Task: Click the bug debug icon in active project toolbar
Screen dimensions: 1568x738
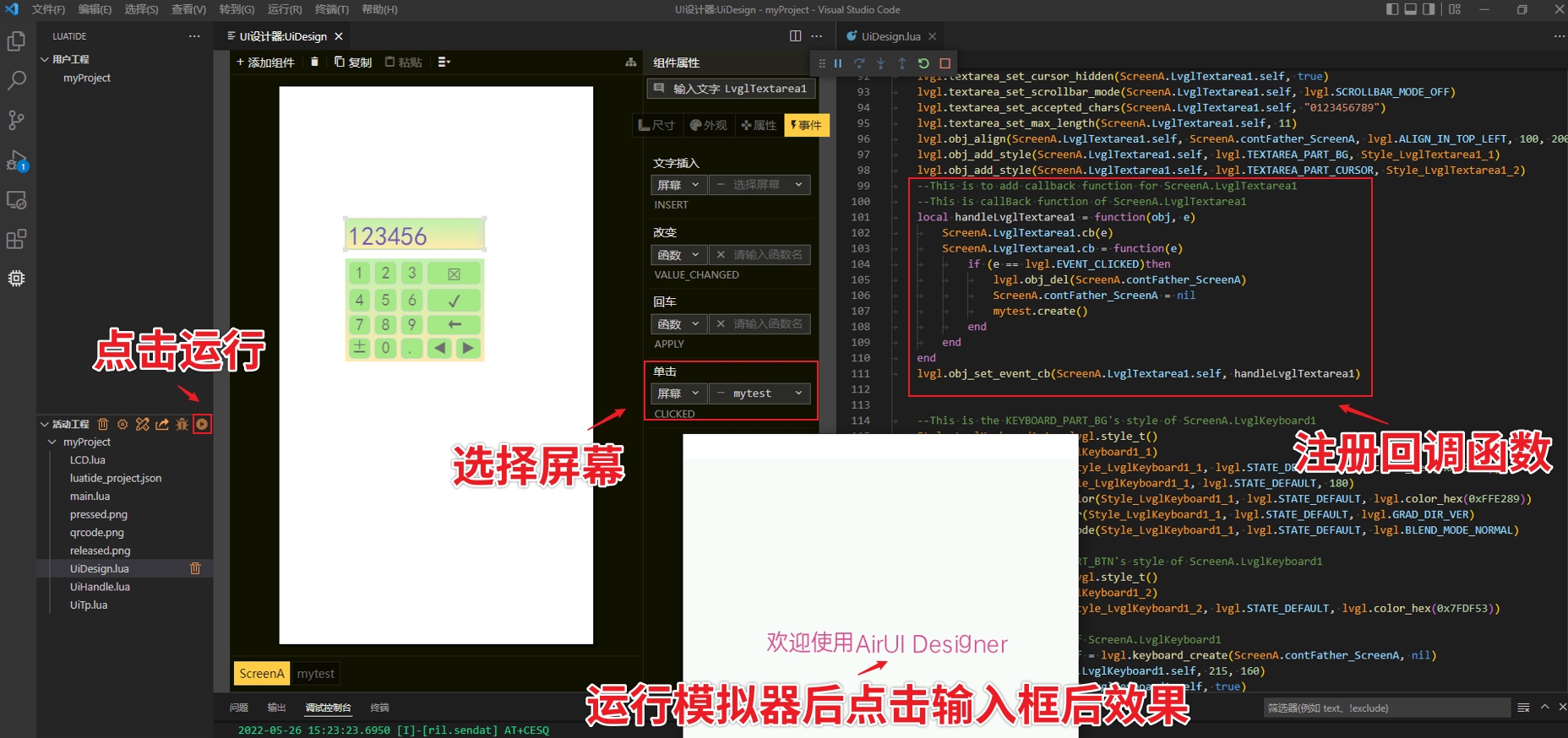Action: (x=182, y=424)
